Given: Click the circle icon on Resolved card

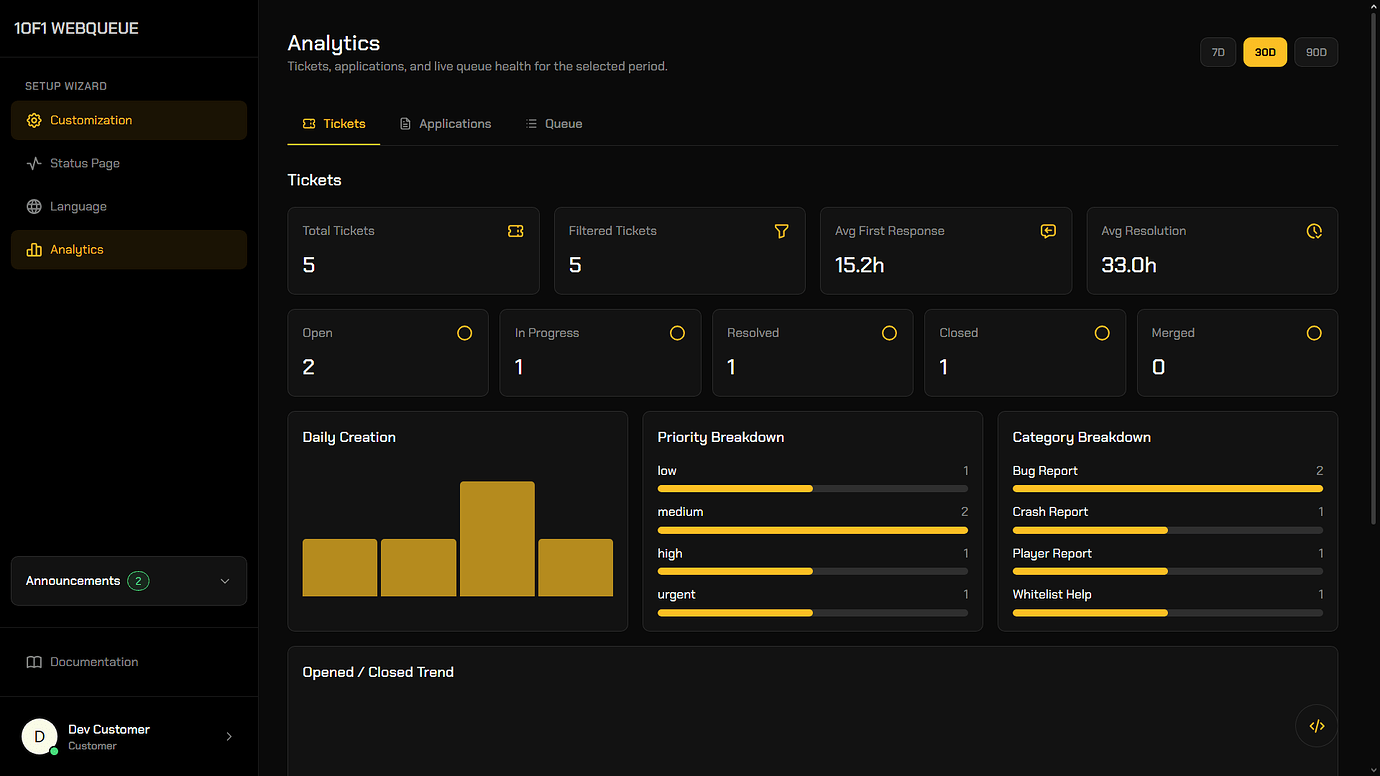Looking at the screenshot, I should (889, 333).
